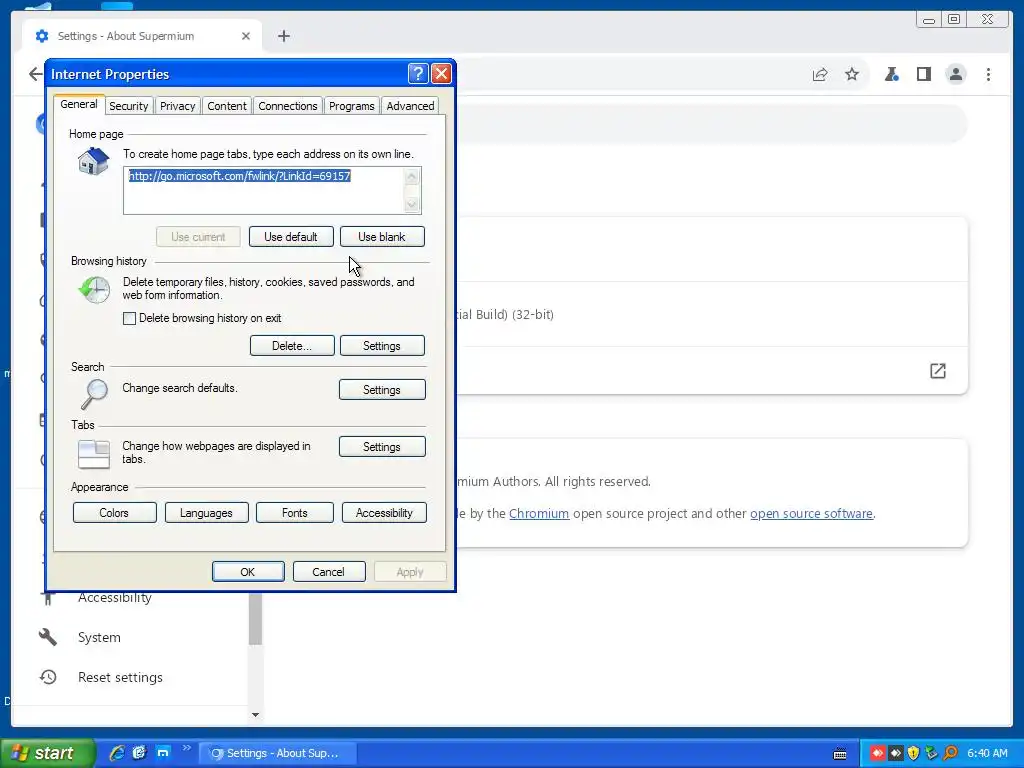Click the Delete... button

click(292, 345)
